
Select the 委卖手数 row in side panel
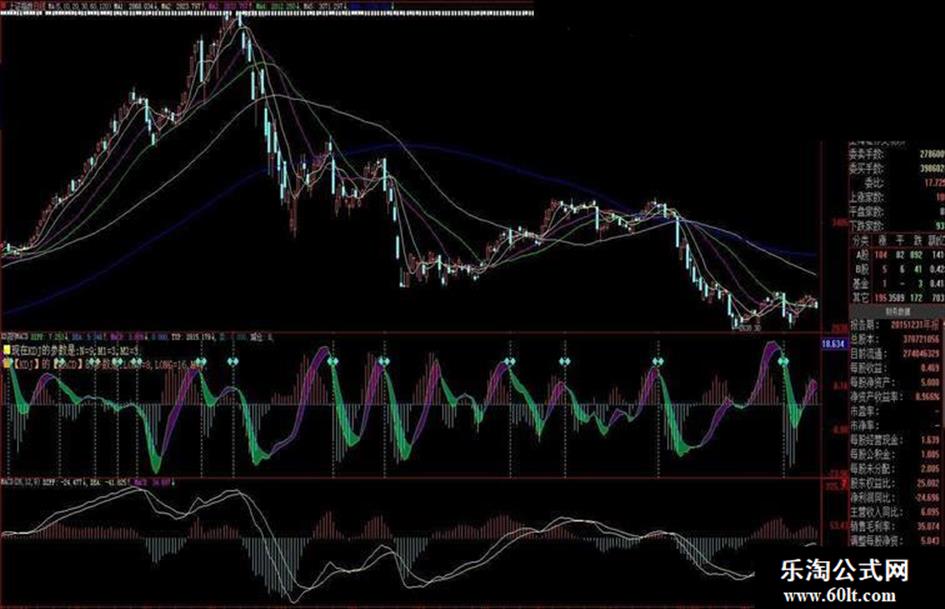coord(897,154)
